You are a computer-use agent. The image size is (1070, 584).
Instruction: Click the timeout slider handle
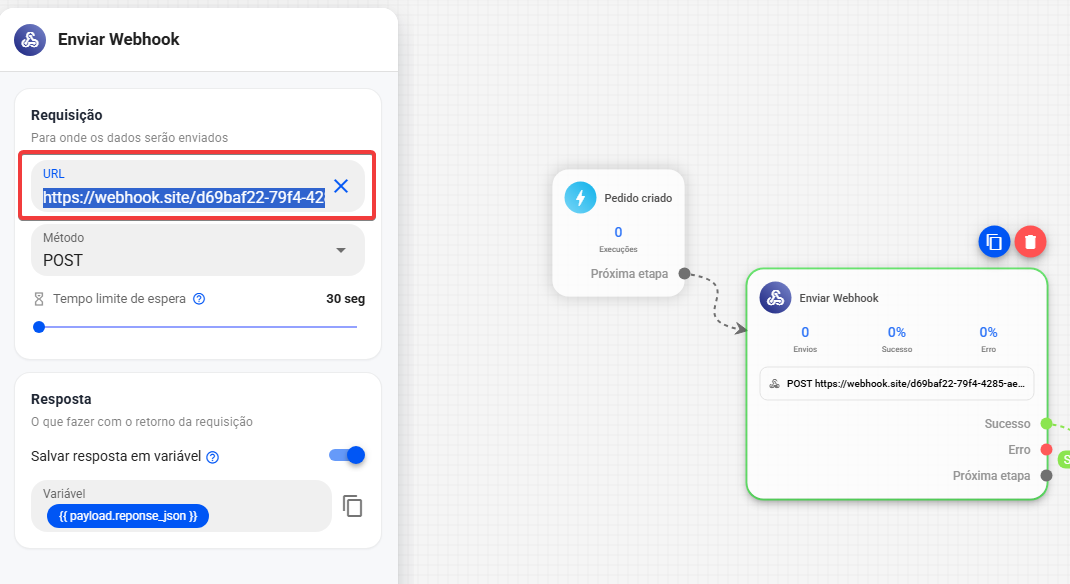tap(39, 327)
